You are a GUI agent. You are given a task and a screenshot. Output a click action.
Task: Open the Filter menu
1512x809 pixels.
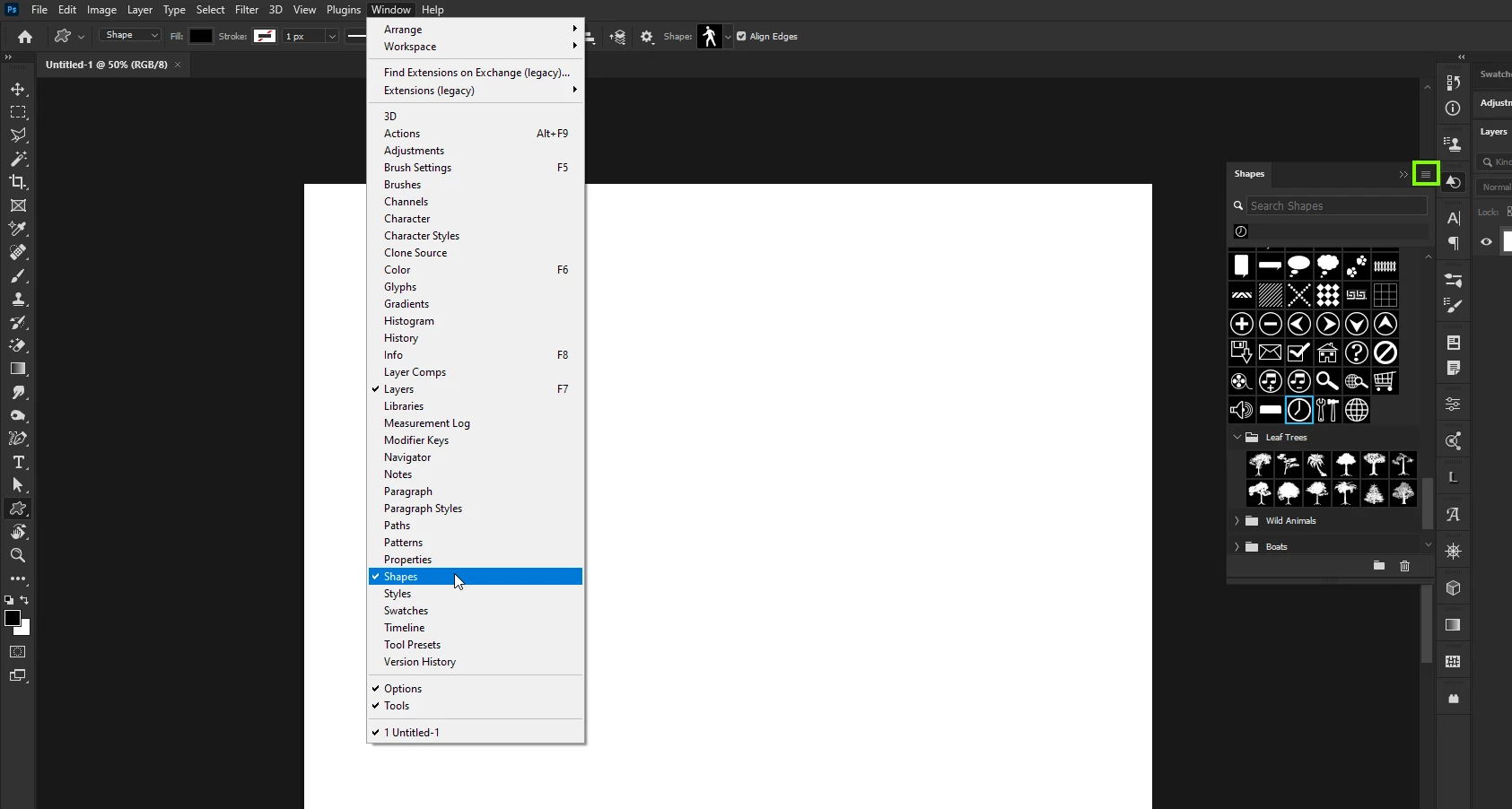point(247,10)
